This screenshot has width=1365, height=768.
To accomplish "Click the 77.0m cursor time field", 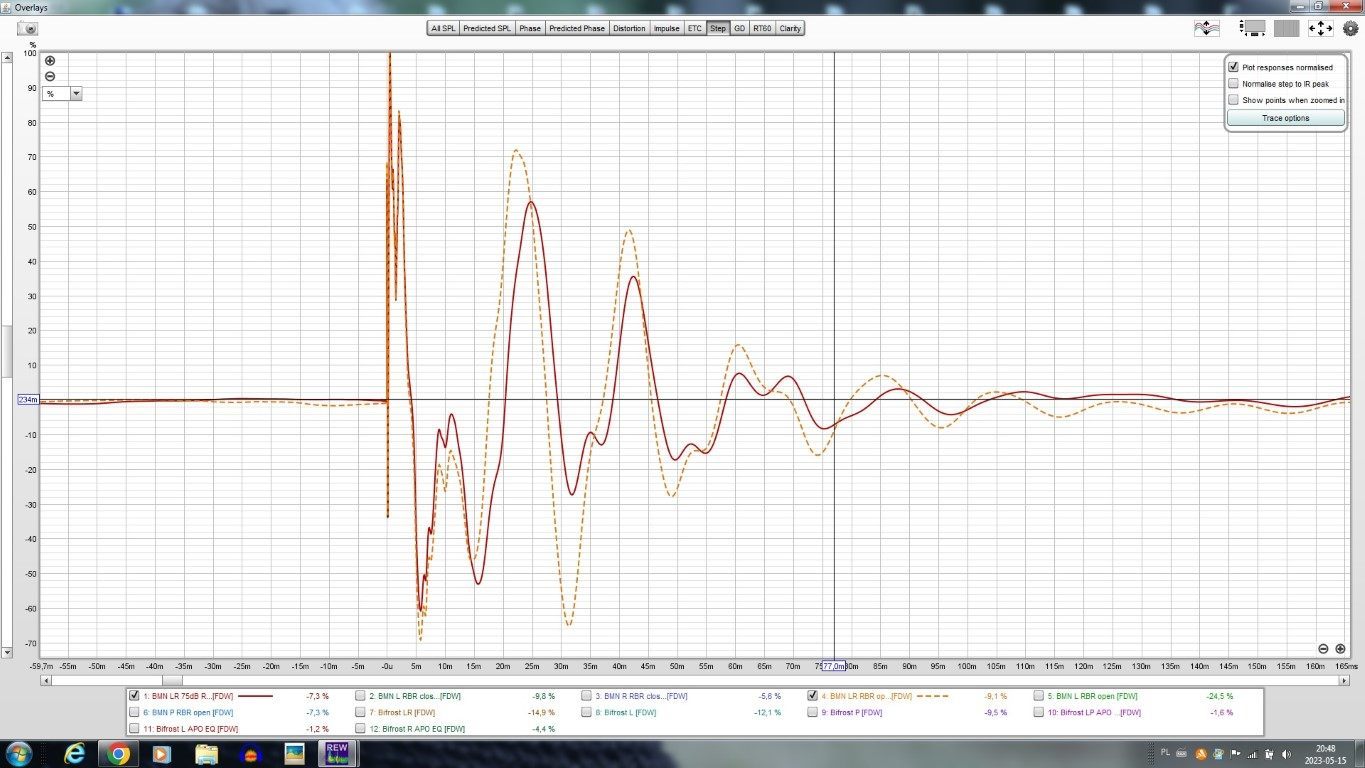I will (834, 666).
